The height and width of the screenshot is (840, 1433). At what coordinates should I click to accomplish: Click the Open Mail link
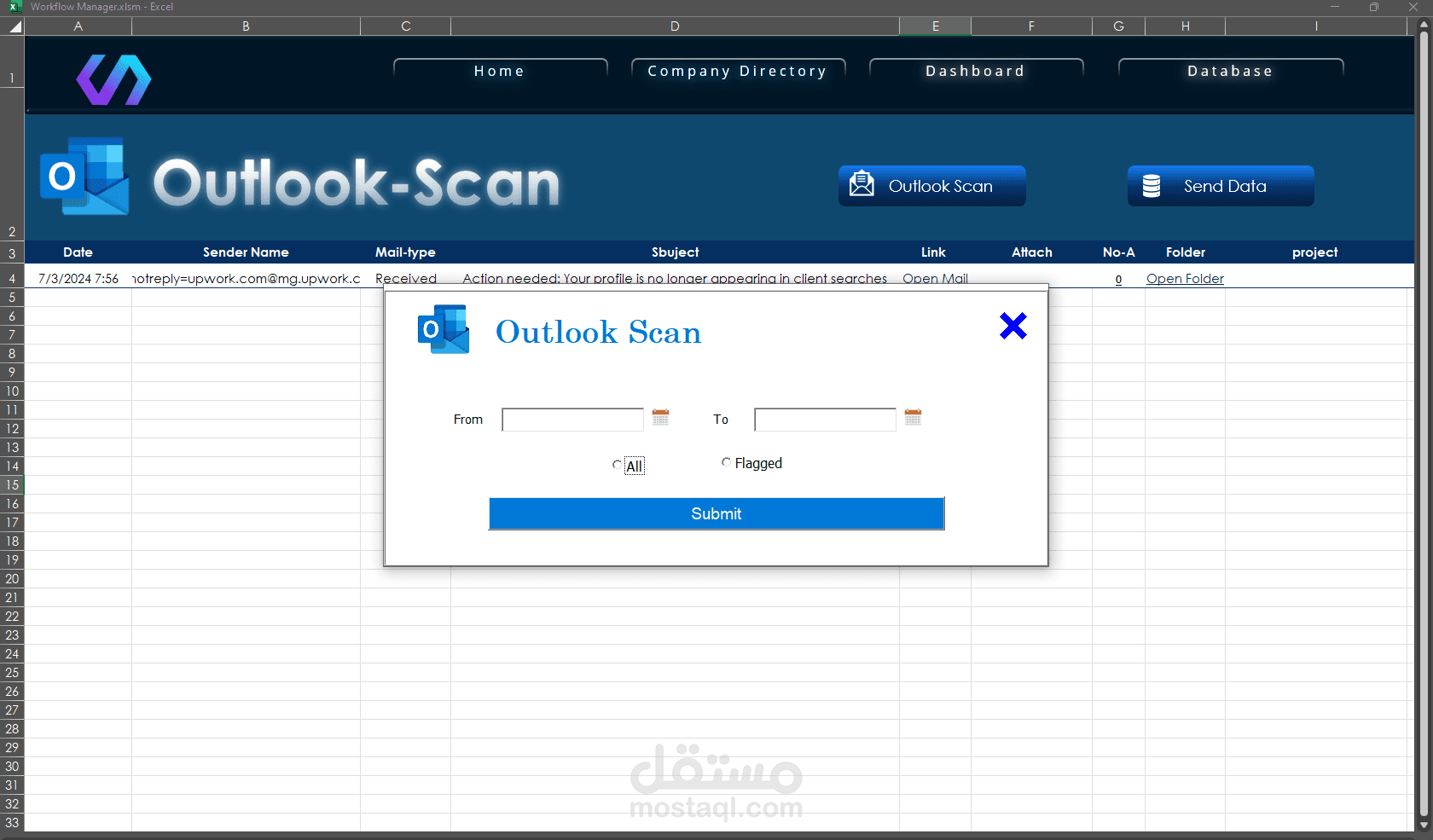click(x=935, y=279)
